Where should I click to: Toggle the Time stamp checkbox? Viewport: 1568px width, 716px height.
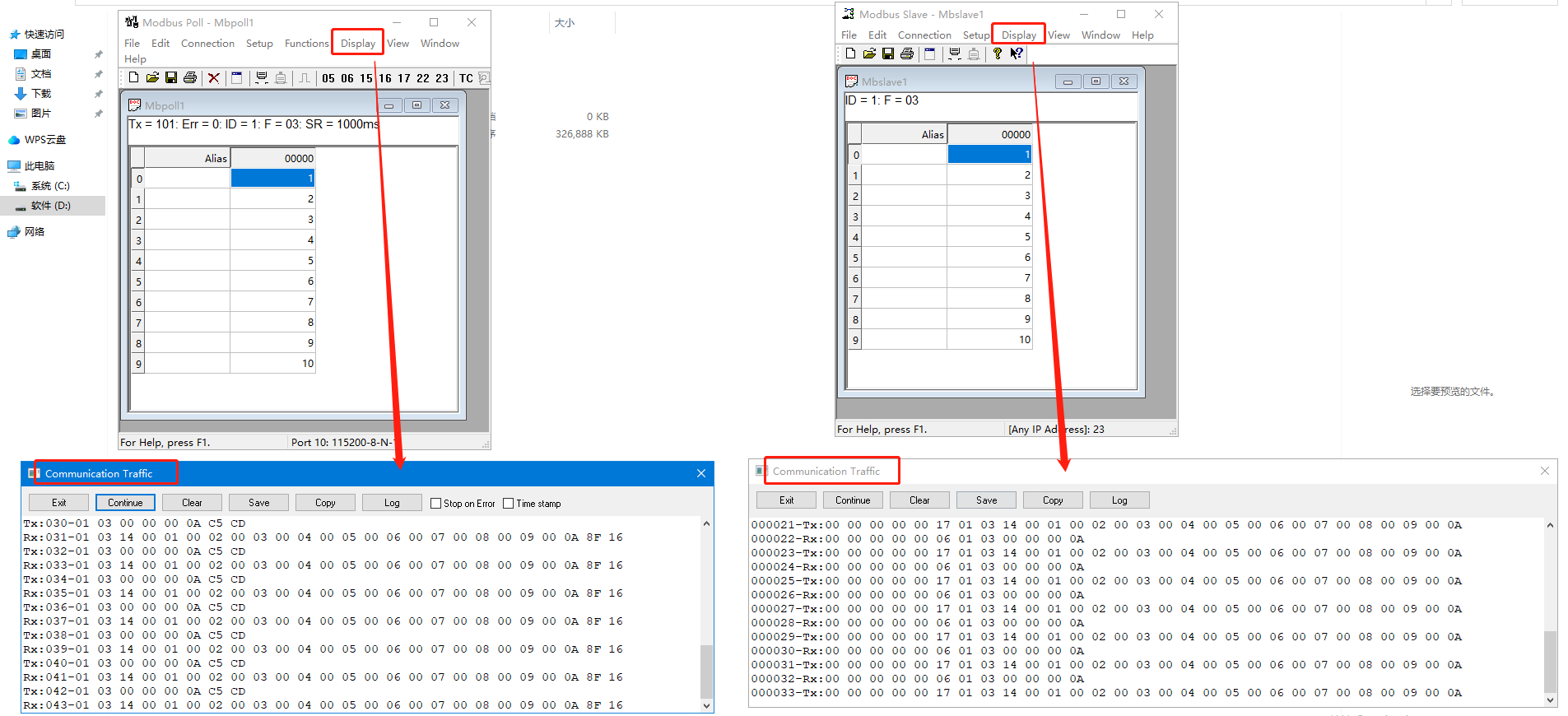click(x=509, y=504)
